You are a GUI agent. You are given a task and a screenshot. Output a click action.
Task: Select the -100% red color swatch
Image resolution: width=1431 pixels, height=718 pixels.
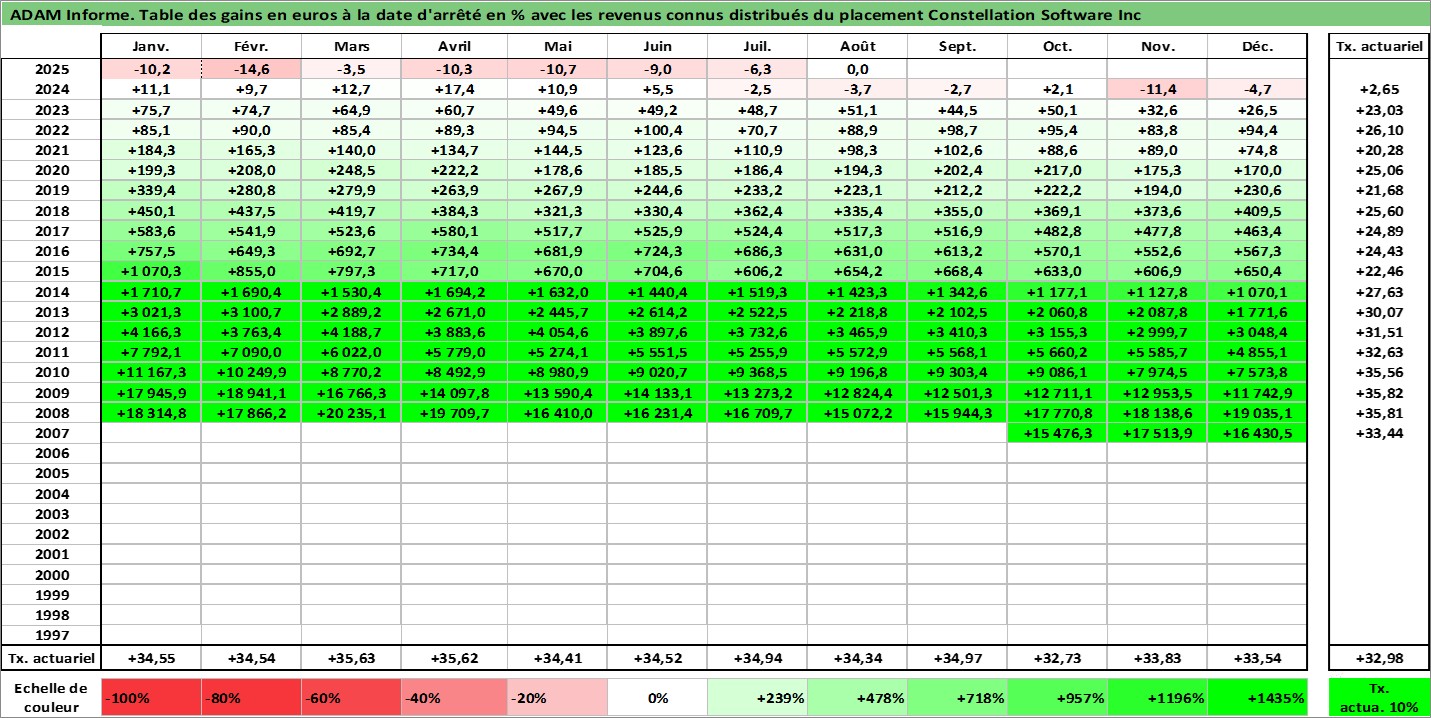click(x=151, y=697)
